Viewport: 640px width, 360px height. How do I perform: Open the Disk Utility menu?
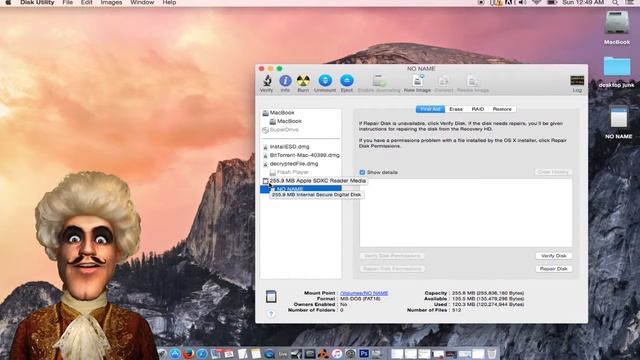click(37, 3)
